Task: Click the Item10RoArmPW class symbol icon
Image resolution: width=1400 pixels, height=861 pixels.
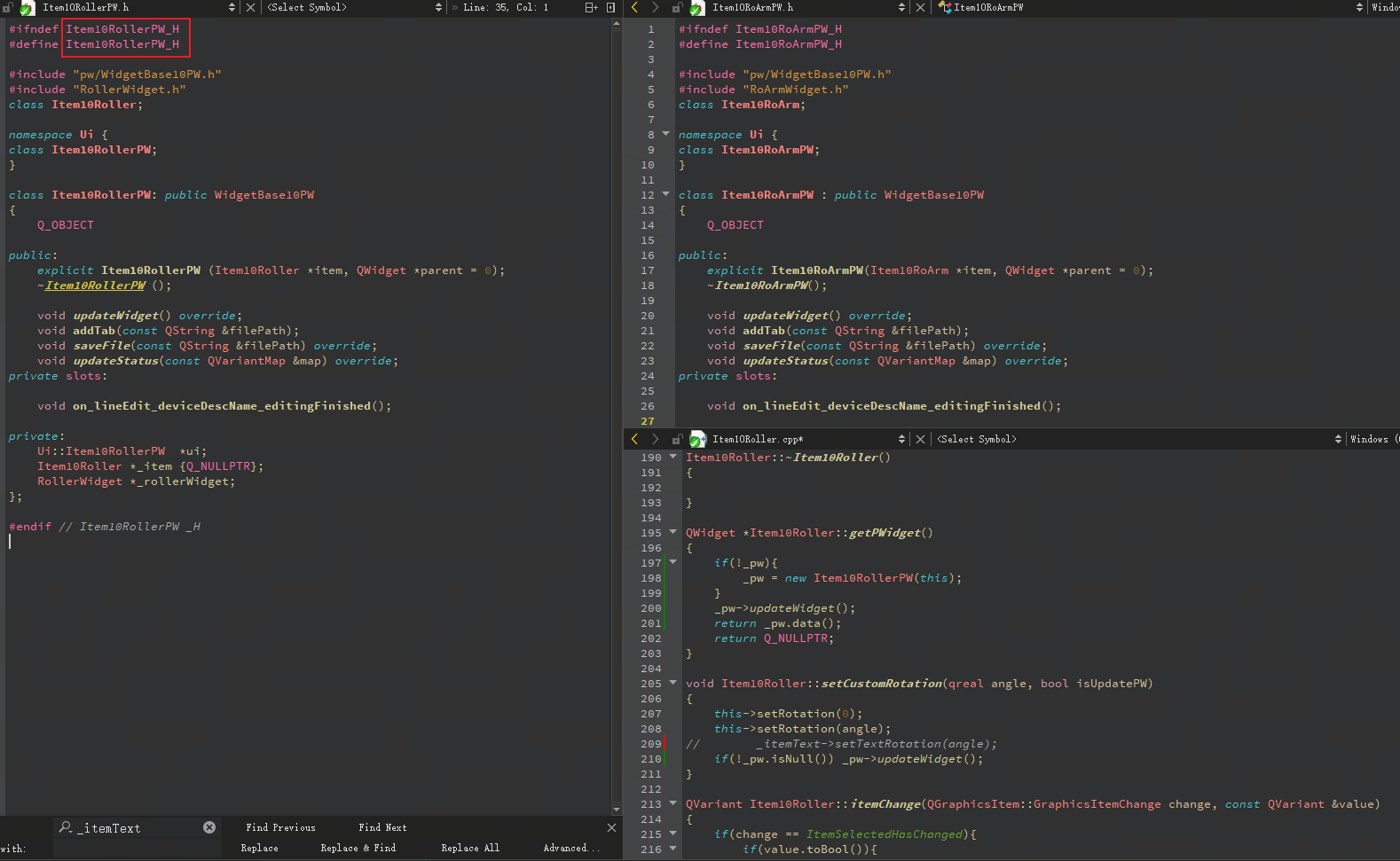Action: (x=945, y=7)
